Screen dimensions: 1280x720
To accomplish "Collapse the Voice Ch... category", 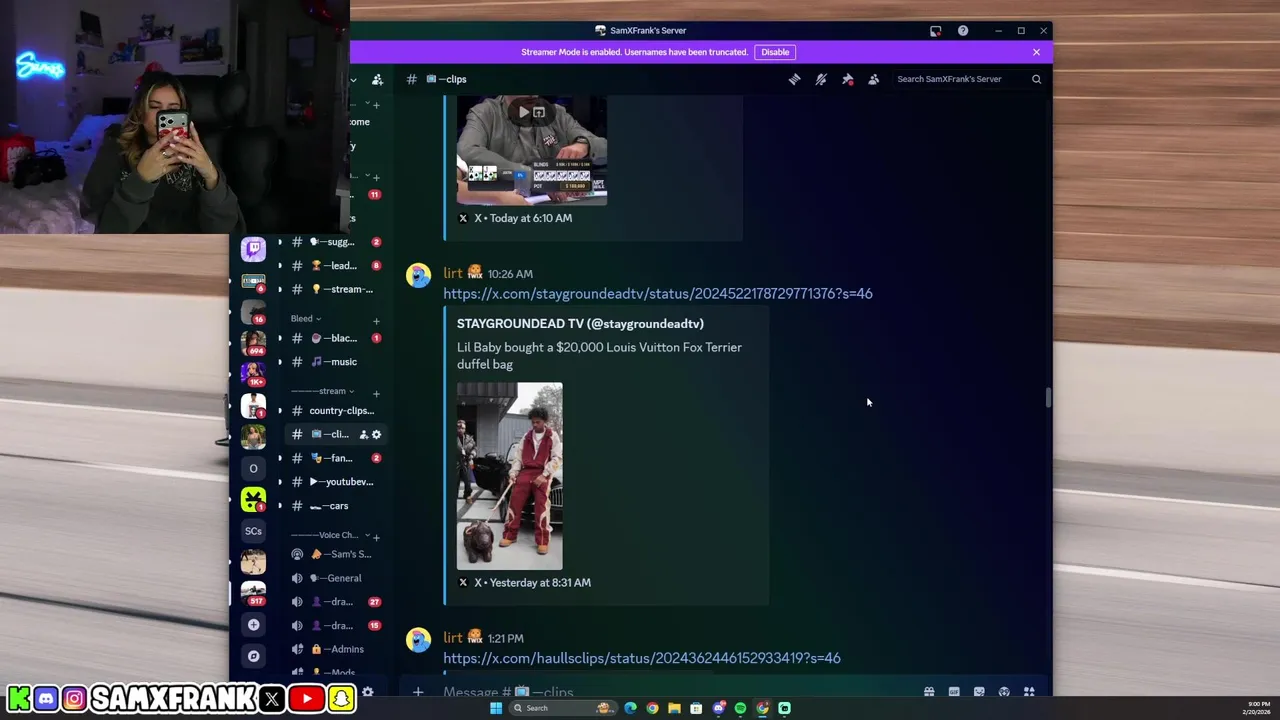I will point(330,535).
